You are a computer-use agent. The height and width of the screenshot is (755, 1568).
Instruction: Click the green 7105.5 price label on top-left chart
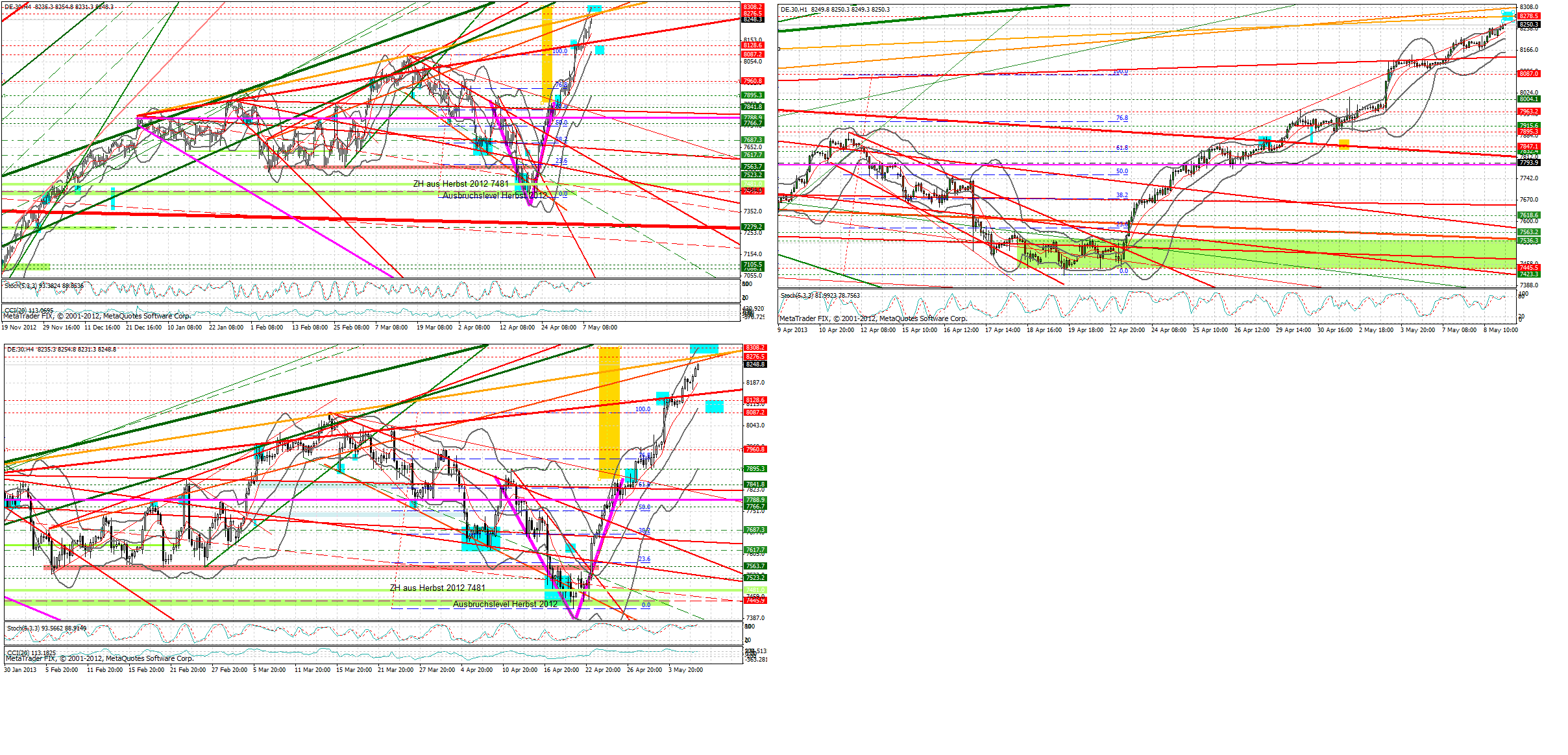[x=753, y=265]
